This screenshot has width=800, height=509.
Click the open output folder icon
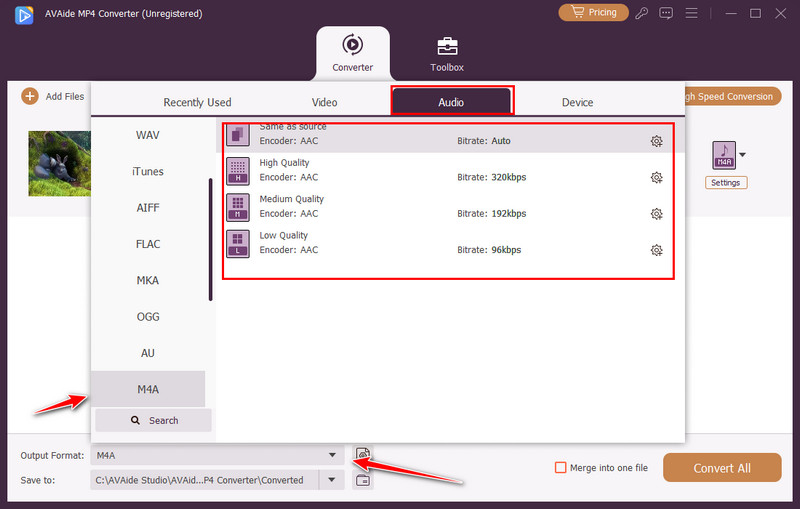363,480
